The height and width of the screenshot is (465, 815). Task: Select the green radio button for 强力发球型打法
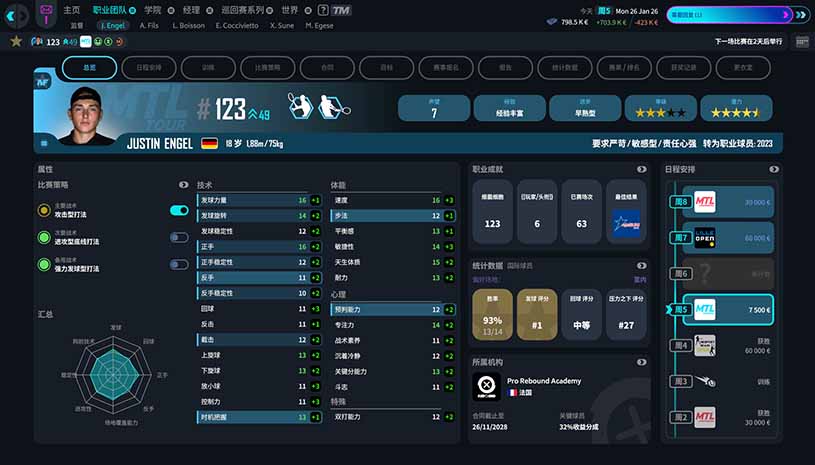coord(44,264)
